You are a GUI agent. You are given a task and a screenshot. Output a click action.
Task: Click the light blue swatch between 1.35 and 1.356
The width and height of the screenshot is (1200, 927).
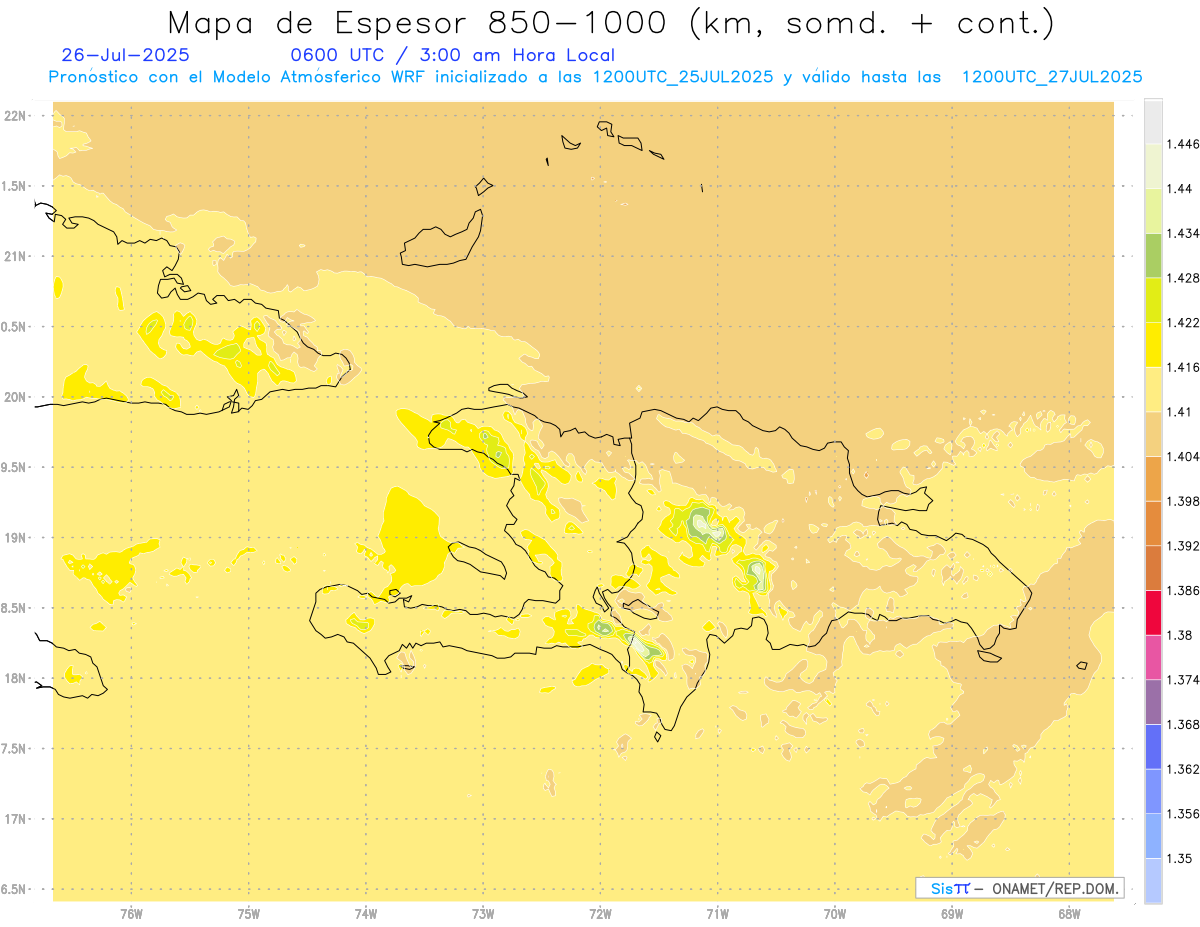click(x=1153, y=835)
